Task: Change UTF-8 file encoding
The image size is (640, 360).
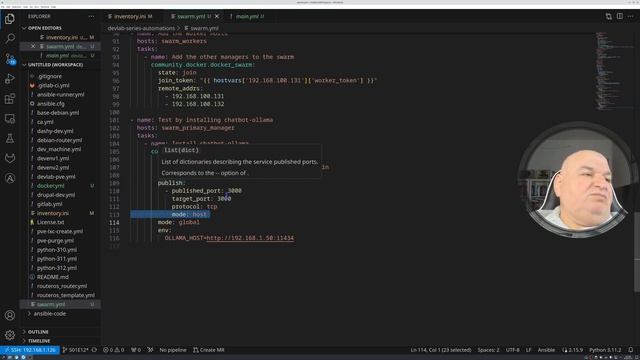Action: pos(513,350)
